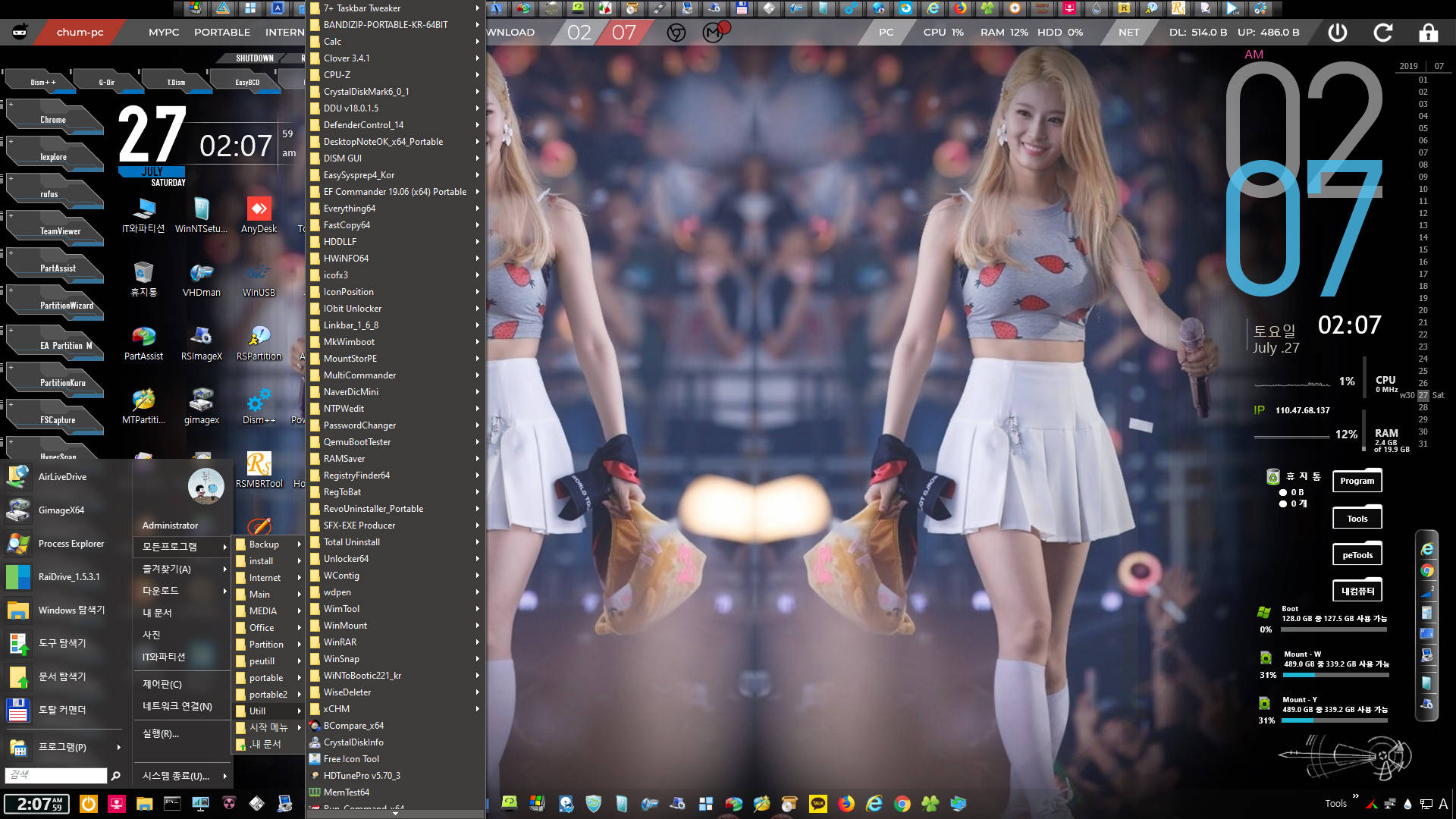Screen dimensions: 1456x819
Task: Click the EasyBCD launcher button
Action: click(x=246, y=82)
